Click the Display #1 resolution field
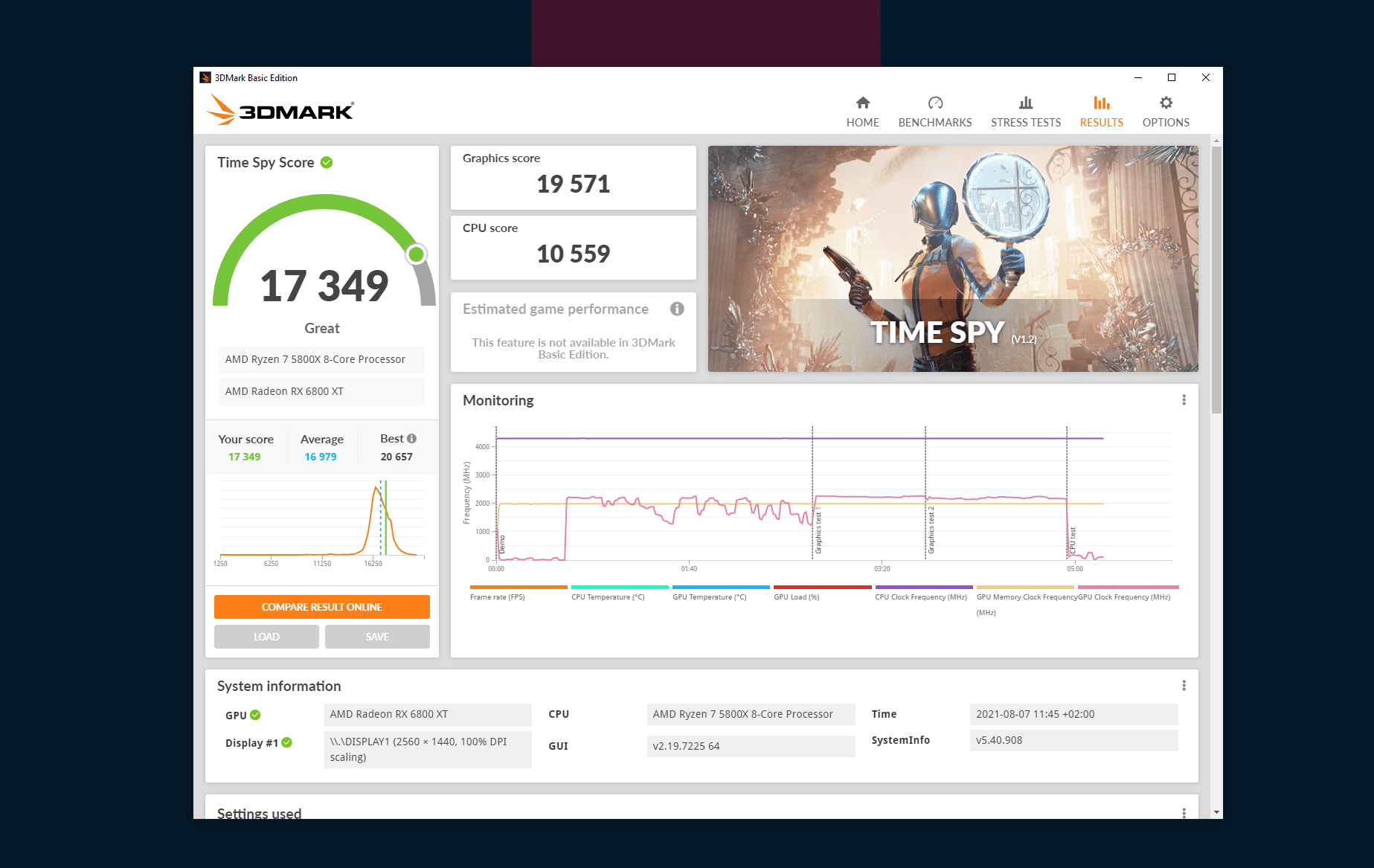Screen dimensions: 1374x868 pyautogui.click(x=428, y=749)
